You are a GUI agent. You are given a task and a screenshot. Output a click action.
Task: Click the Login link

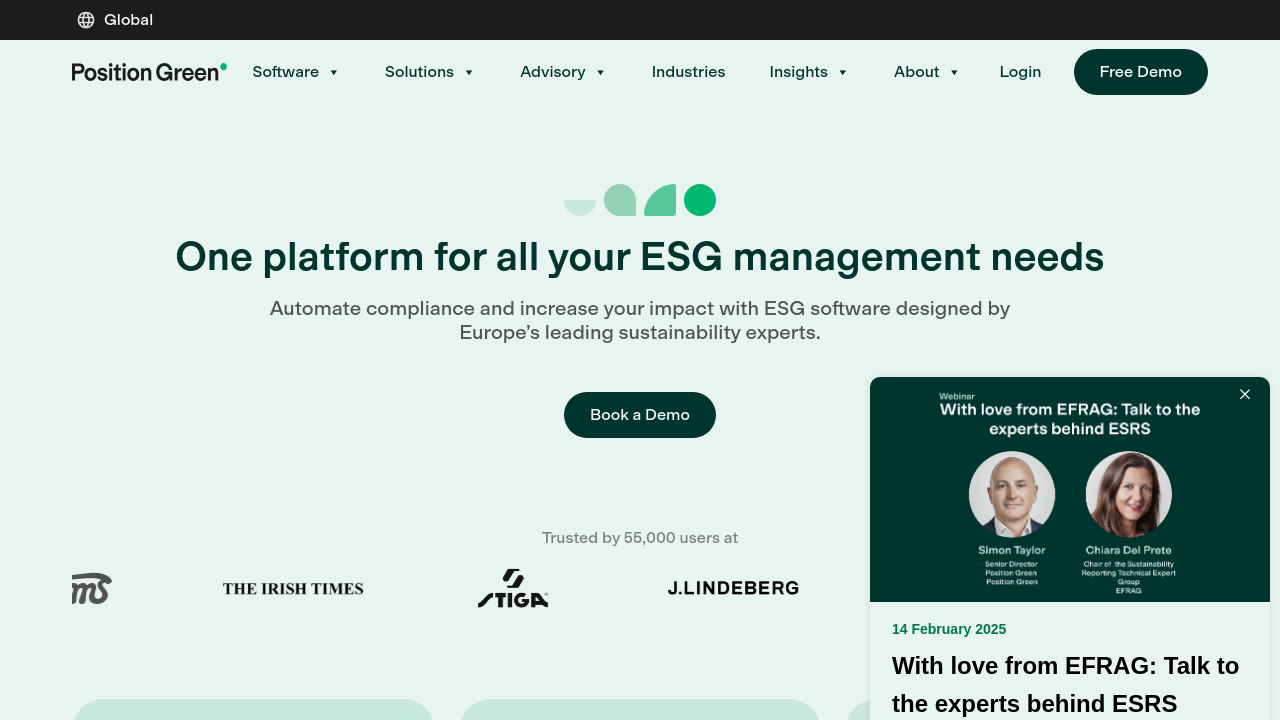coord(1020,72)
